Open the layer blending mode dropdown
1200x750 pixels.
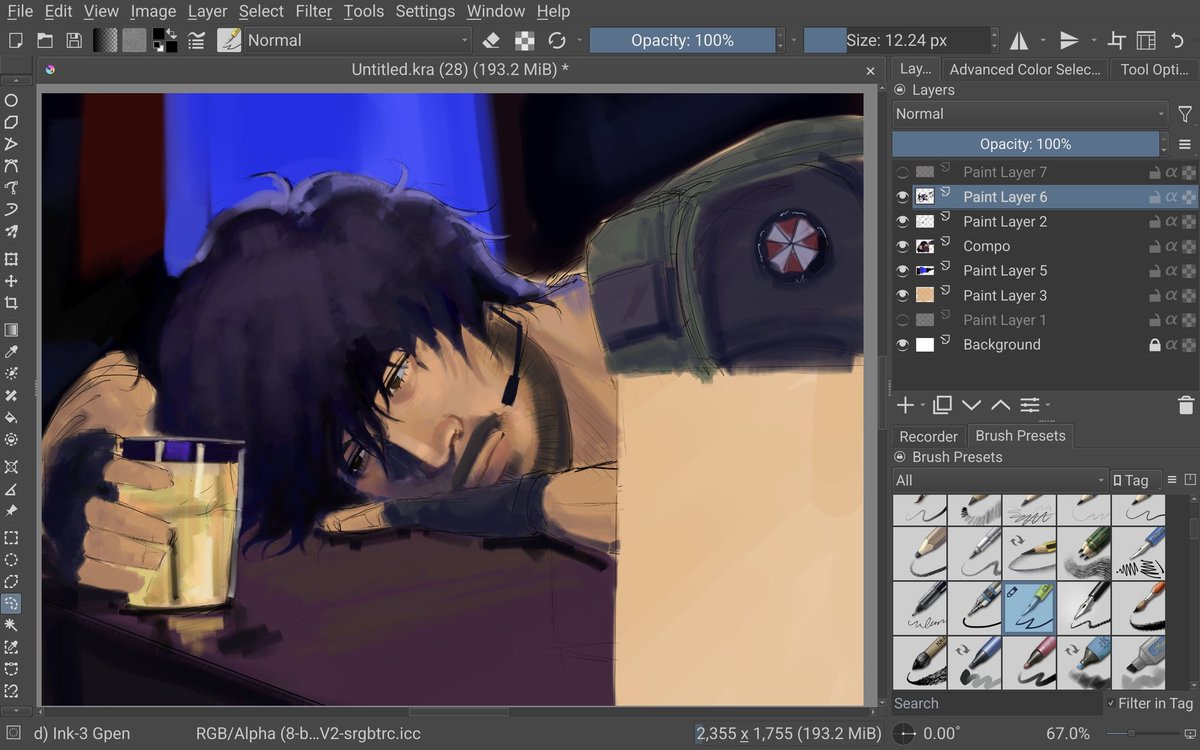pyautogui.click(x=1030, y=114)
